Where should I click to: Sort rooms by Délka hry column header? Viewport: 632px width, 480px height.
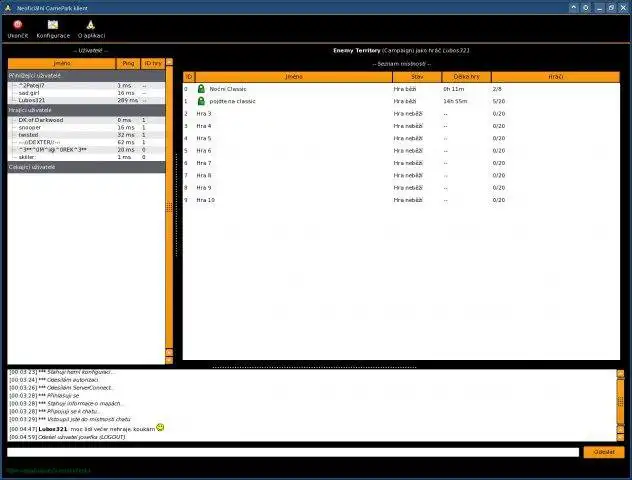point(466,77)
